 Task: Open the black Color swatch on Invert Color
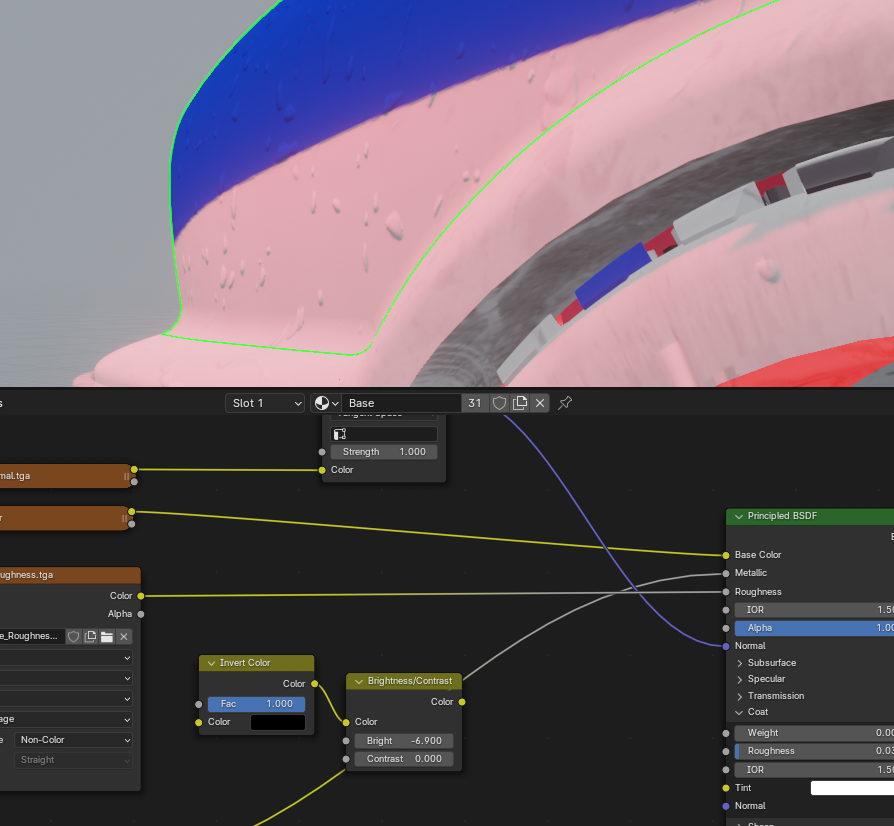click(278, 722)
